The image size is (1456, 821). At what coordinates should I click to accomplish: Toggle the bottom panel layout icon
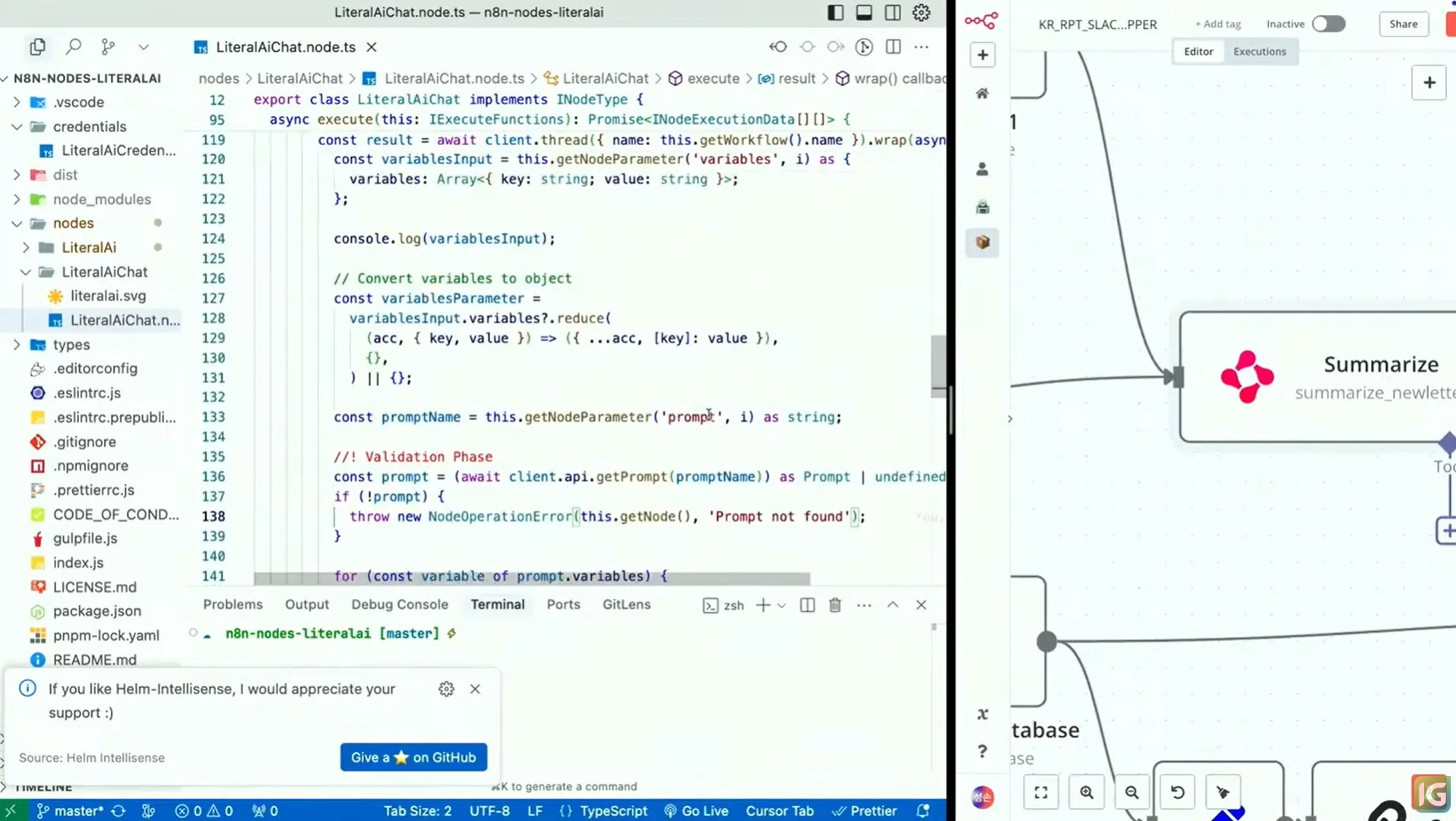tap(864, 12)
